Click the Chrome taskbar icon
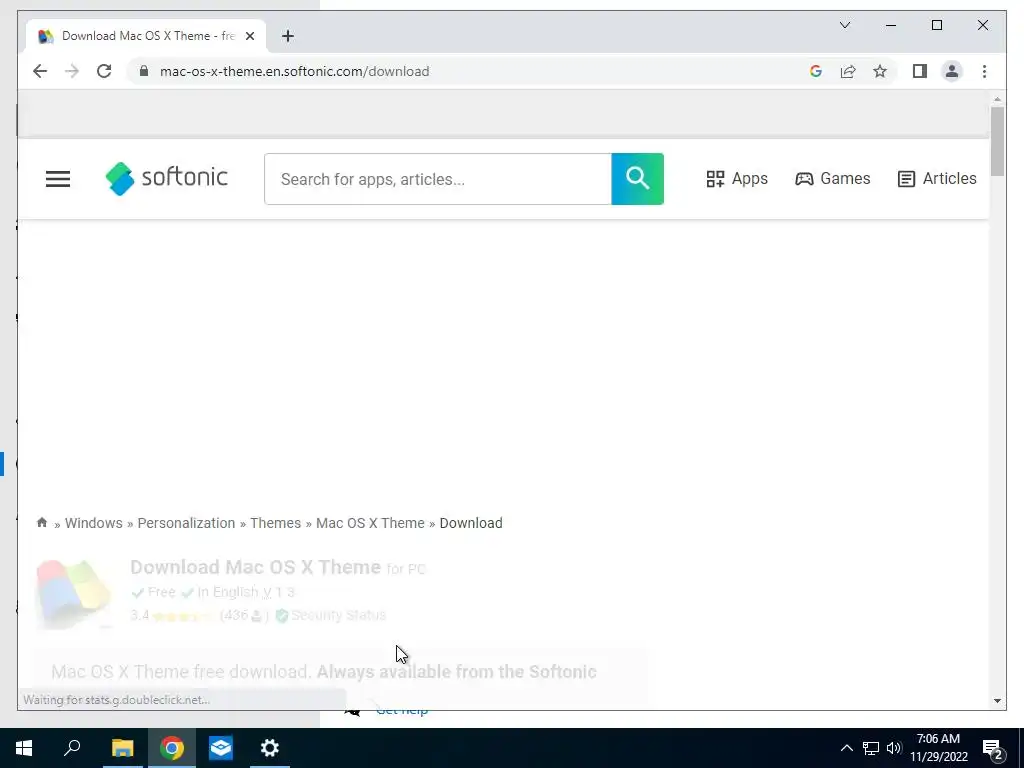The image size is (1024, 768). click(172, 748)
